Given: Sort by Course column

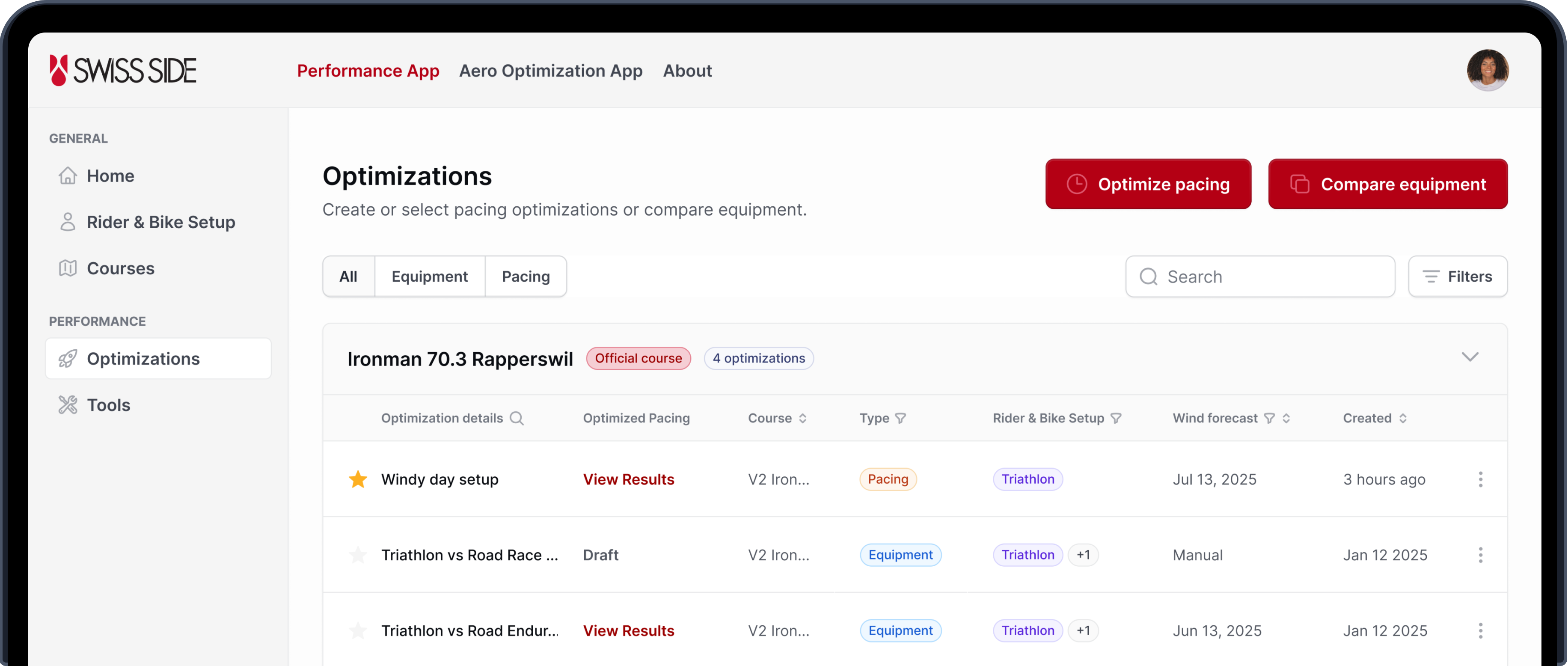Looking at the screenshot, I should click(803, 418).
